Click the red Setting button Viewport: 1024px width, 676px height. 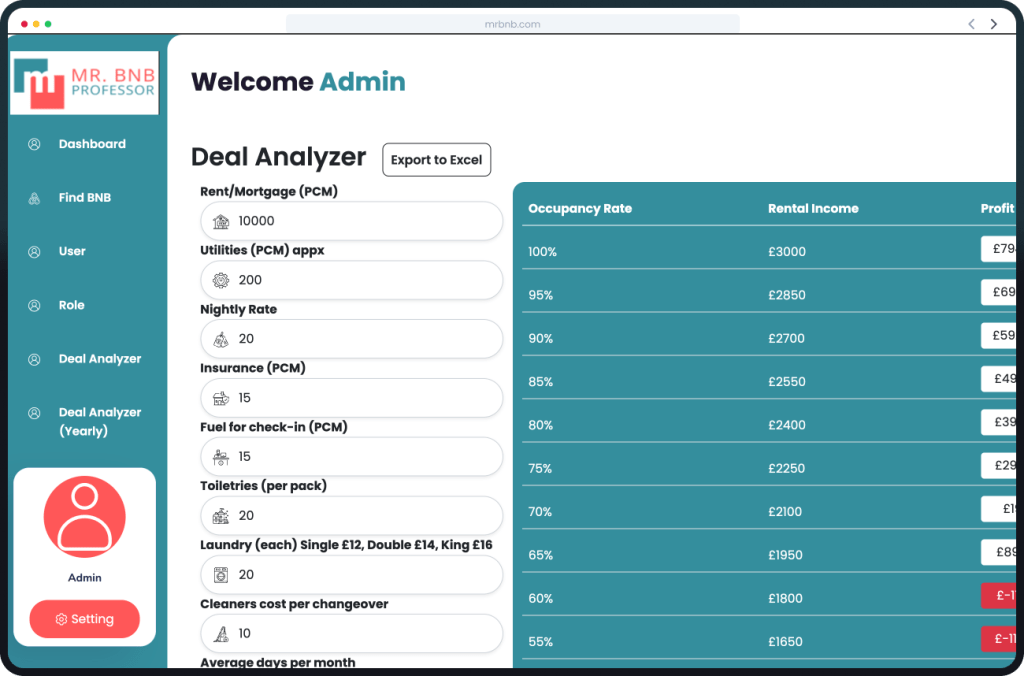85,619
